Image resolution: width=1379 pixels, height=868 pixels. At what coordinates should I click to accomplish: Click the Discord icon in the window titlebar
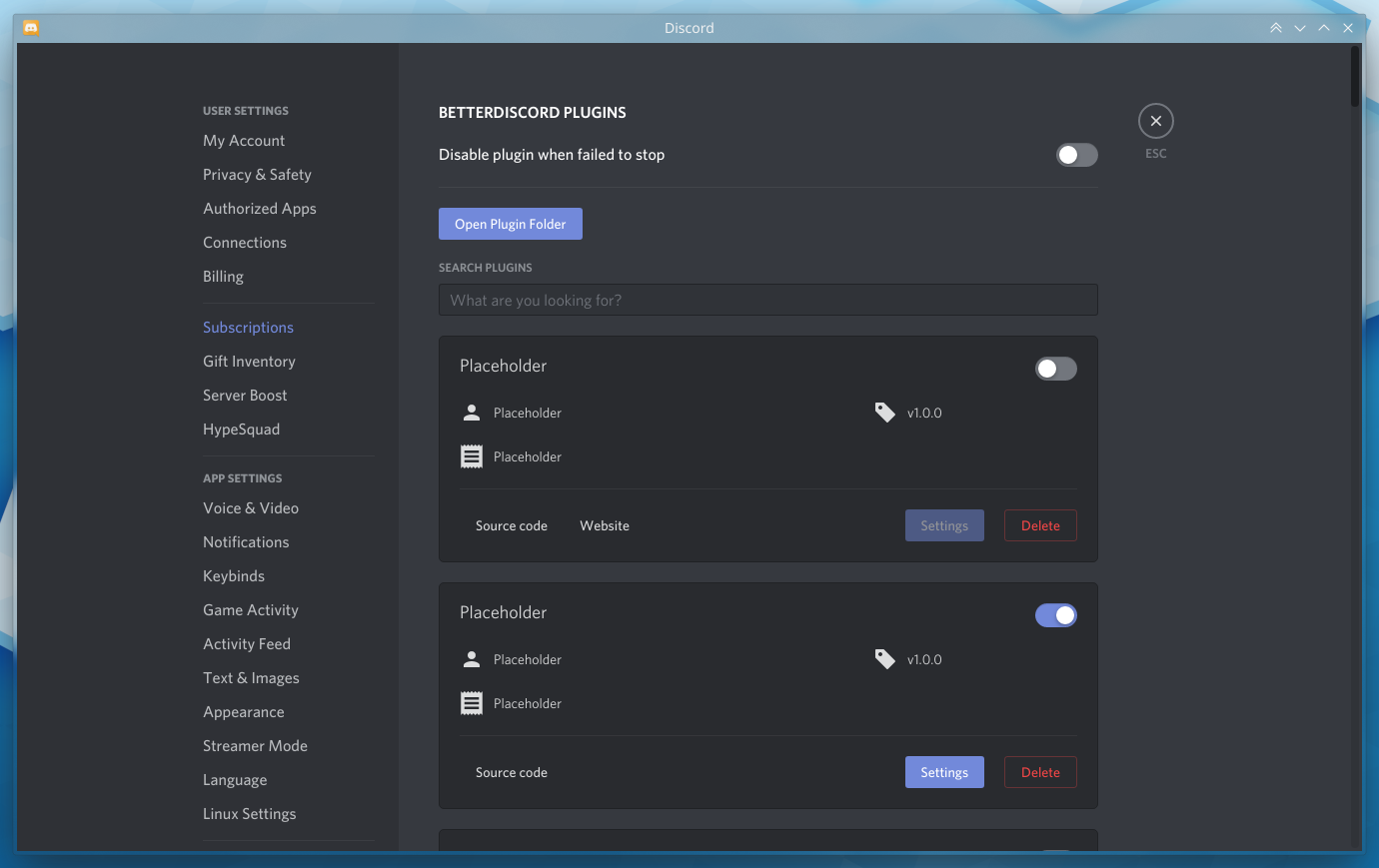pyautogui.click(x=31, y=27)
